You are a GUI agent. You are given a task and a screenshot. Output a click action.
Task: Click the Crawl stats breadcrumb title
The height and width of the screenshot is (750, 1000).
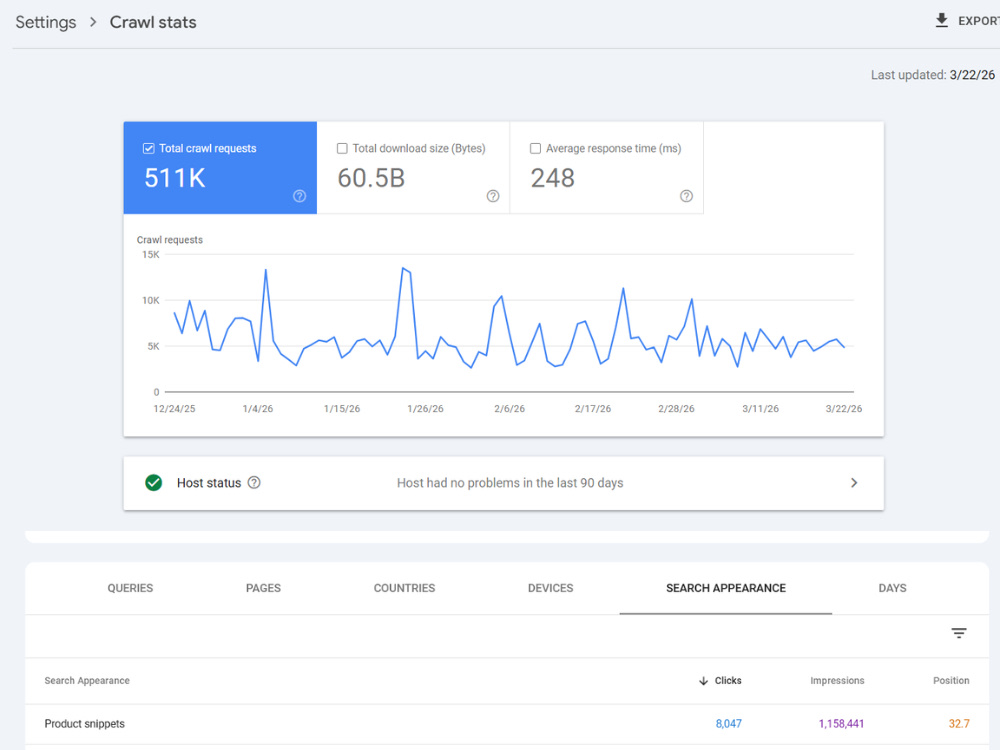[153, 22]
